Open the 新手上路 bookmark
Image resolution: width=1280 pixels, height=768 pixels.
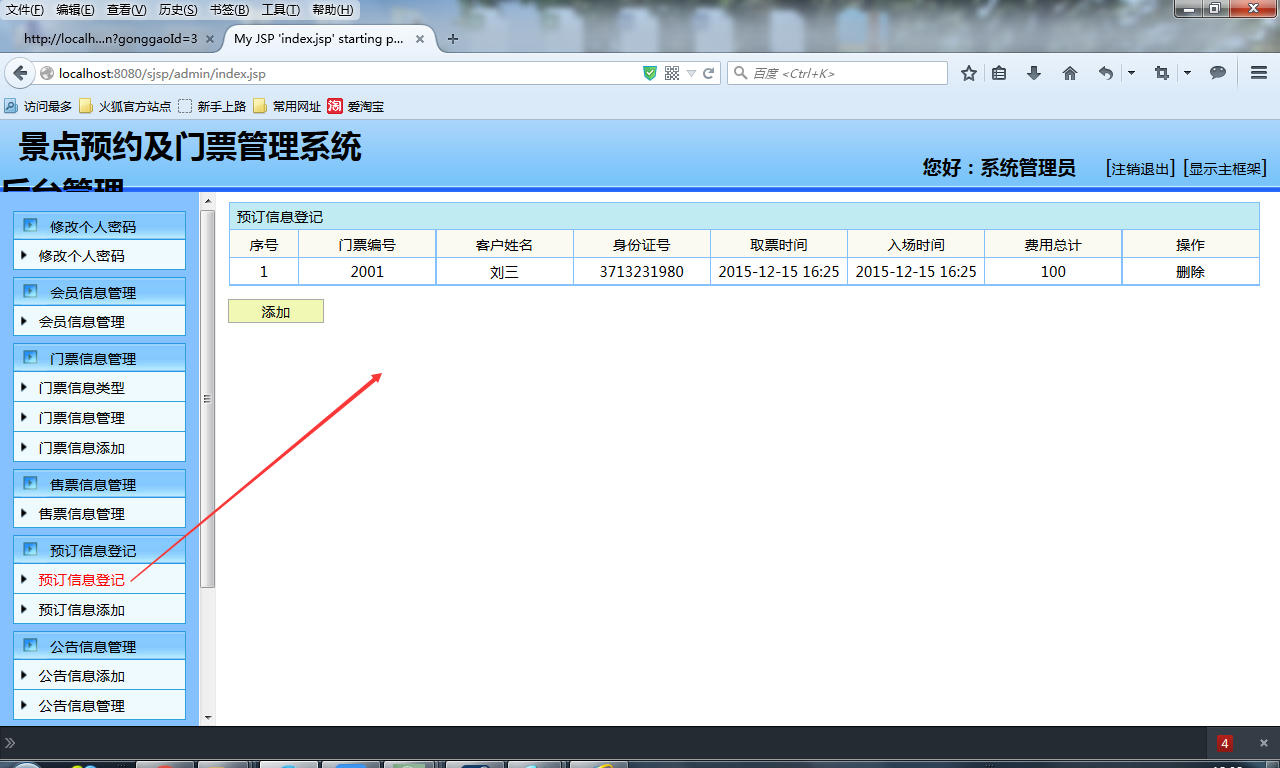212,106
